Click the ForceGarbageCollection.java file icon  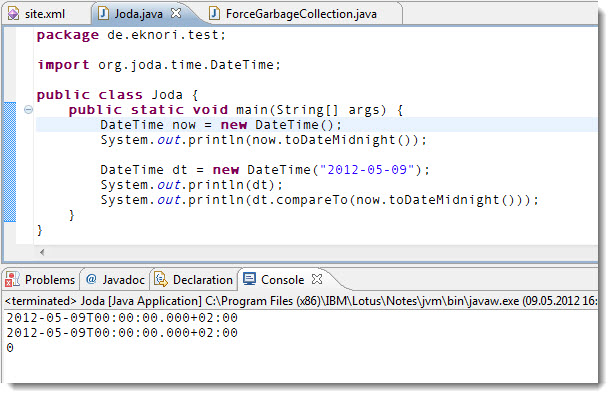click(214, 14)
